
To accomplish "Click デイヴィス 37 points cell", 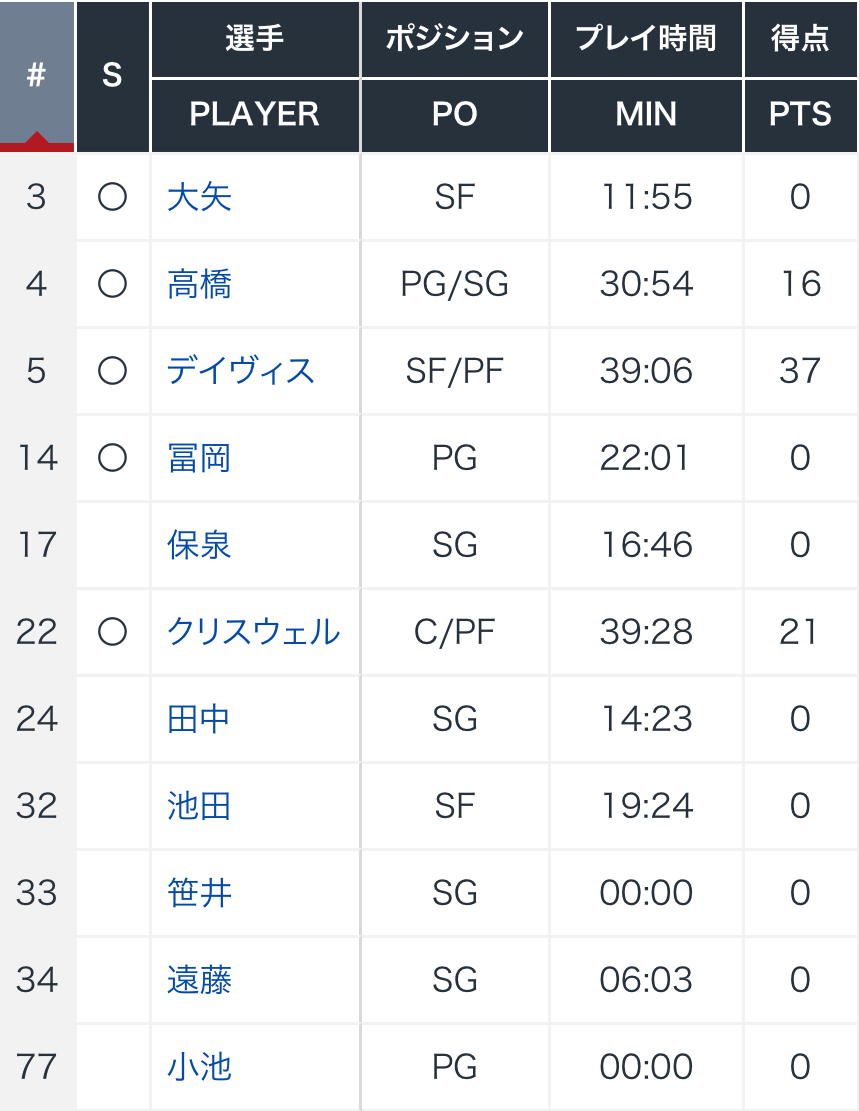I will [x=800, y=371].
